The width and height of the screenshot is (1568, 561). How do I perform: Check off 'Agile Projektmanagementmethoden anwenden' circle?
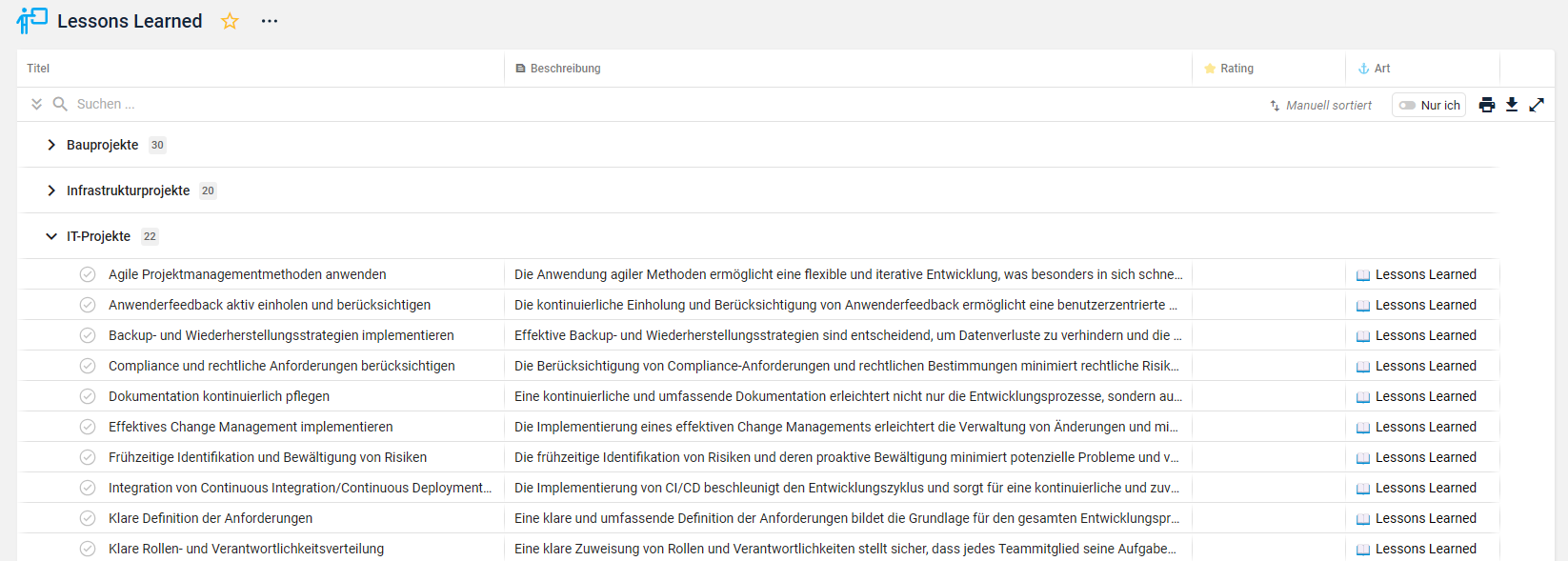pos(88,274)
